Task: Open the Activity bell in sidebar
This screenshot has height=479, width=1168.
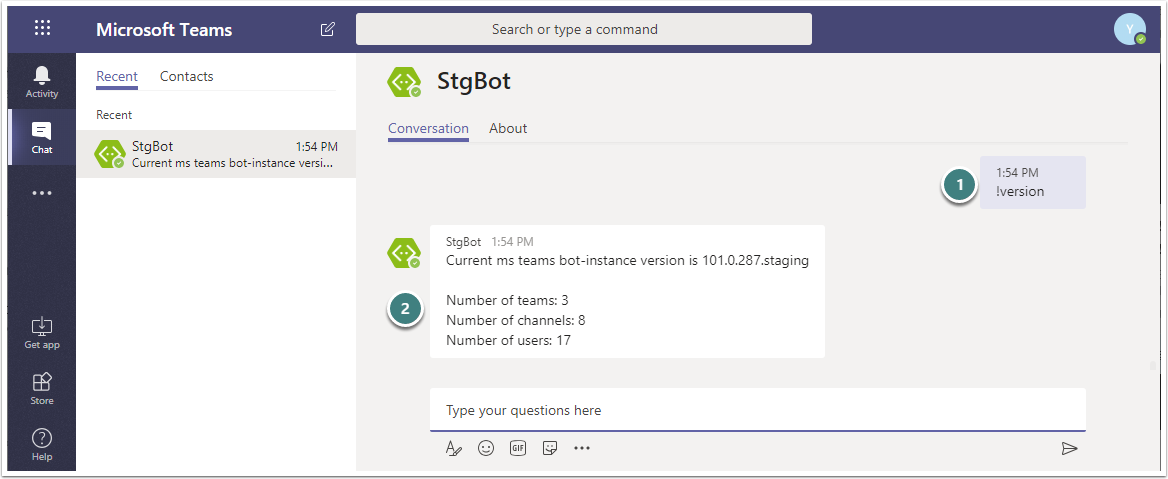Action: pos(42,81)
